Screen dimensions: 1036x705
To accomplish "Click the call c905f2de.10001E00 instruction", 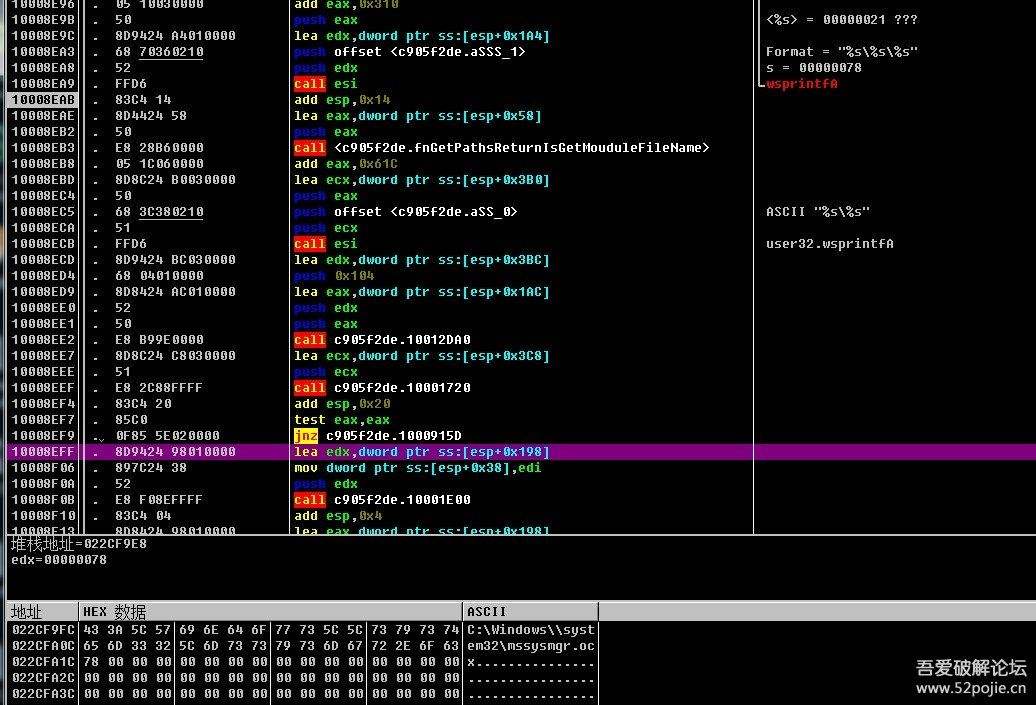I will [x=382, y=500].
